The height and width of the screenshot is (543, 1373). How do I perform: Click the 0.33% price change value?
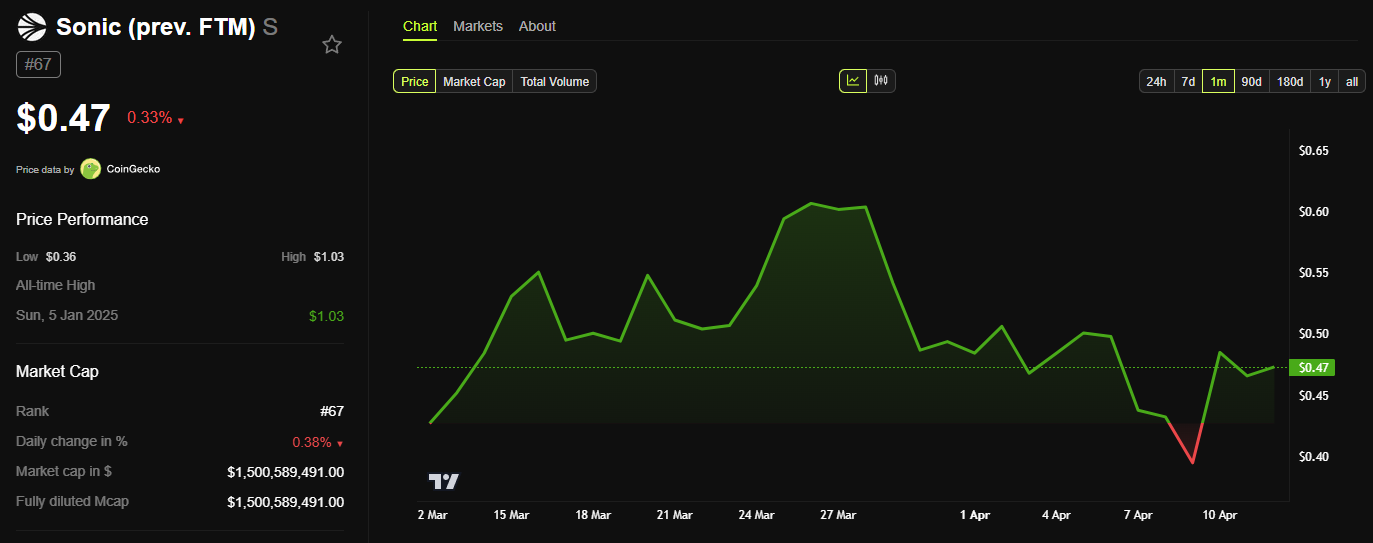pos(149,118)
